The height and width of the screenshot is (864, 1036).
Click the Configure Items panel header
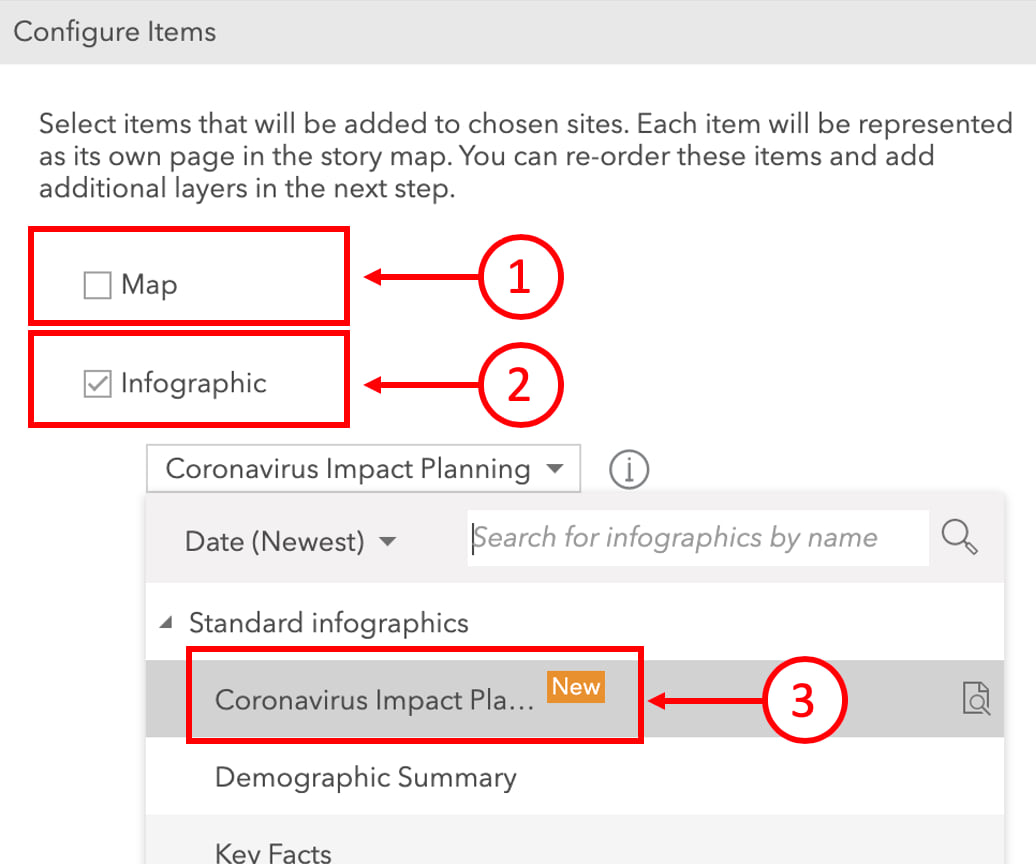click(115, 32)
